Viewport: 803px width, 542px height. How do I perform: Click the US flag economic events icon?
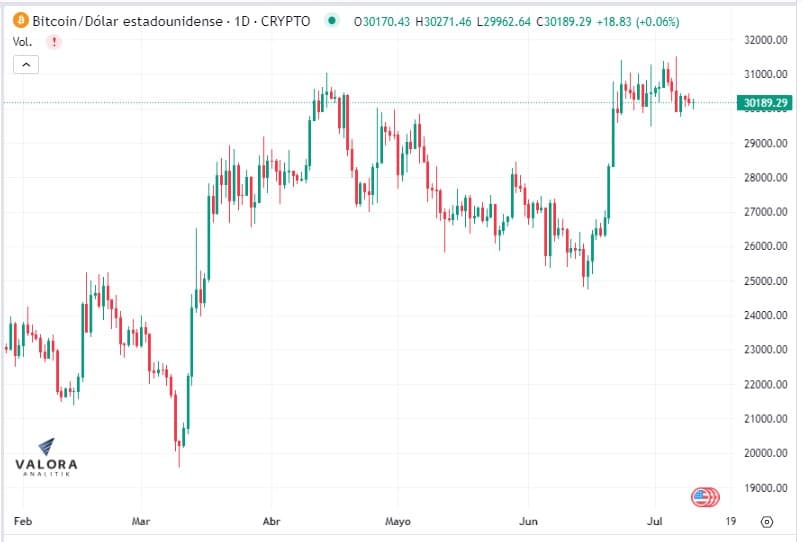[704, 496]
